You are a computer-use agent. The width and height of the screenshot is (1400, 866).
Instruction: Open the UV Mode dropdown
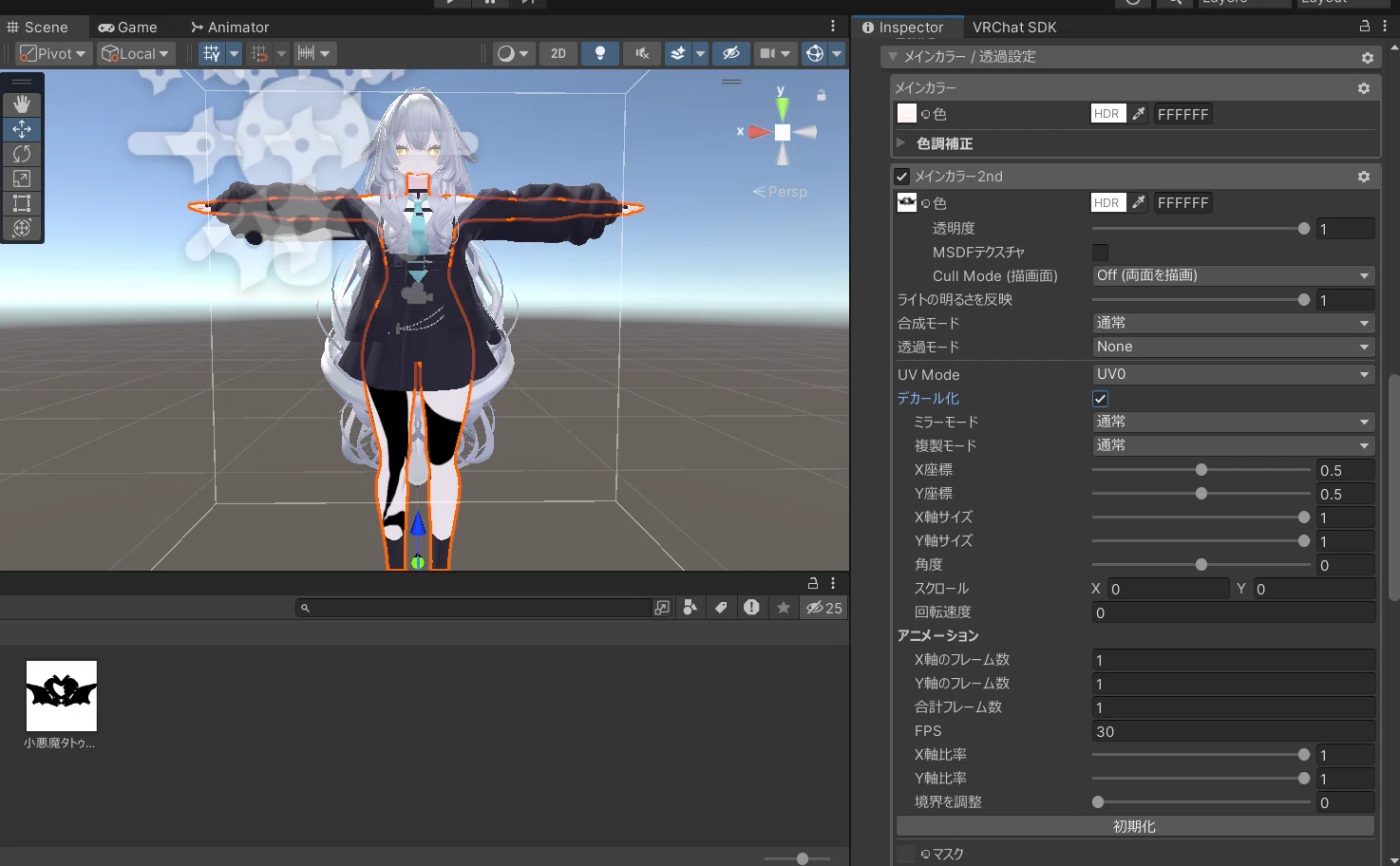1233,374
